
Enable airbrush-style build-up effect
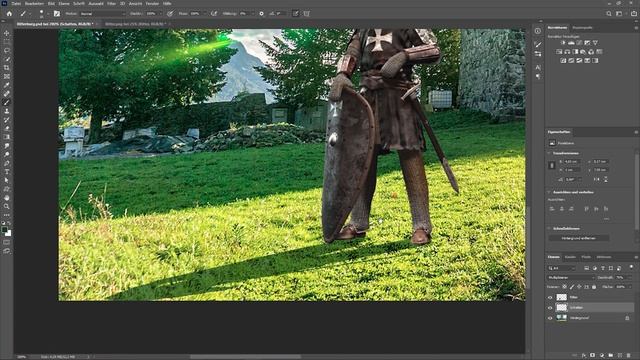pos(214,13)
